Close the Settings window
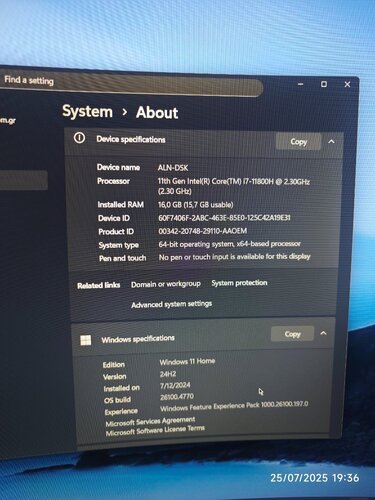Viewport: 375px width, 500px height. 347,85
